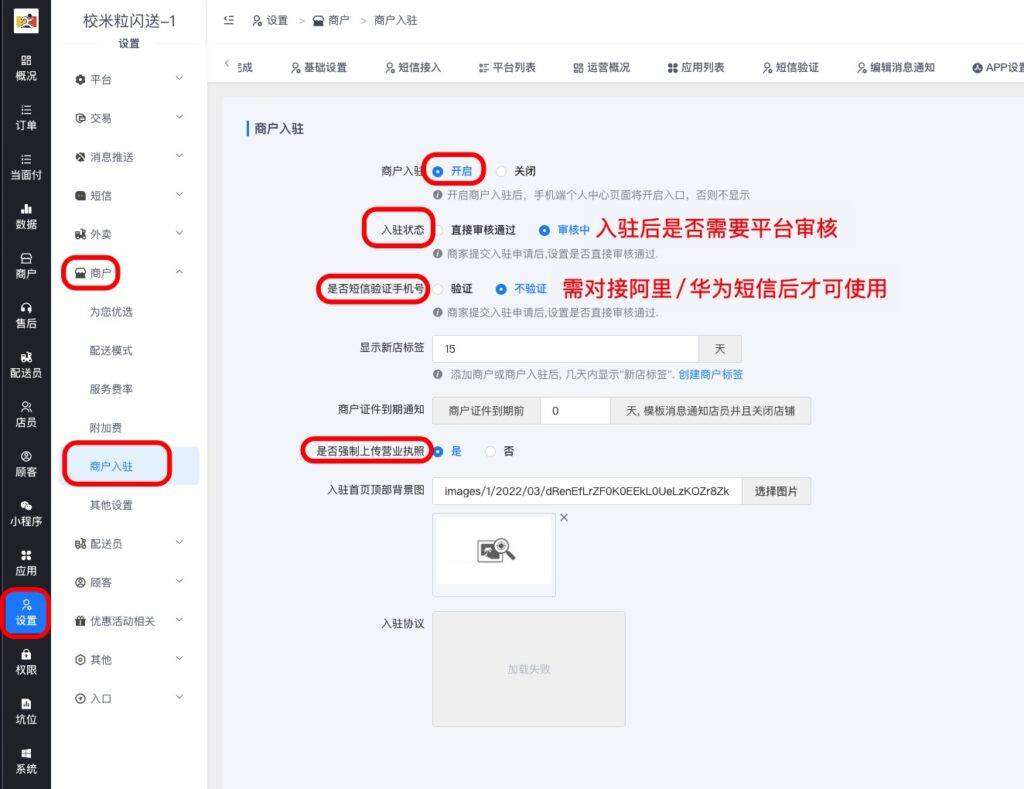Remove uploaded background image with X icon

[563, 518]
